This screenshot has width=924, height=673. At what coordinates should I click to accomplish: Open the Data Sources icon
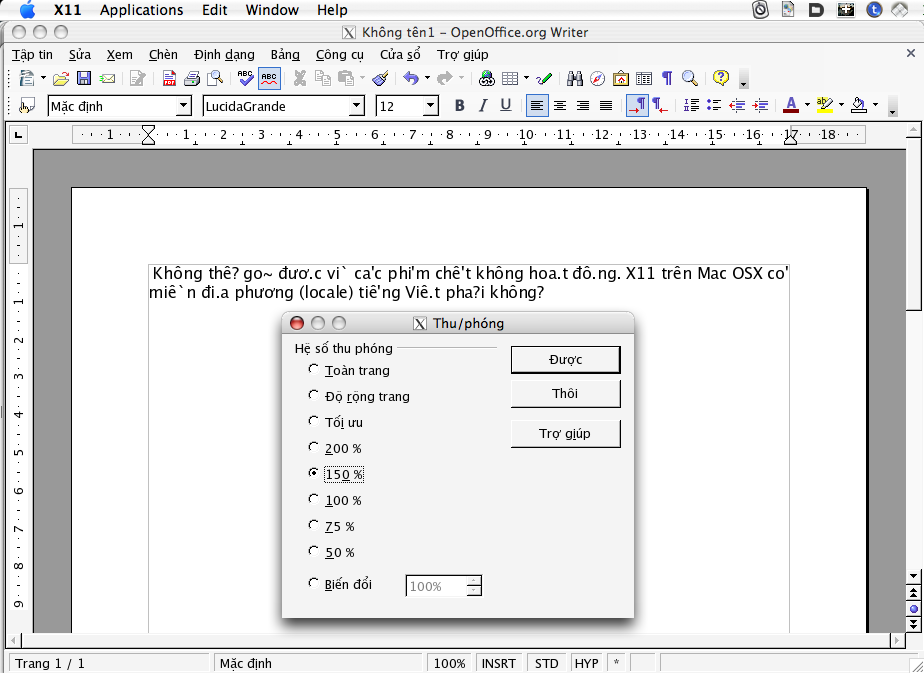[644, 78]
